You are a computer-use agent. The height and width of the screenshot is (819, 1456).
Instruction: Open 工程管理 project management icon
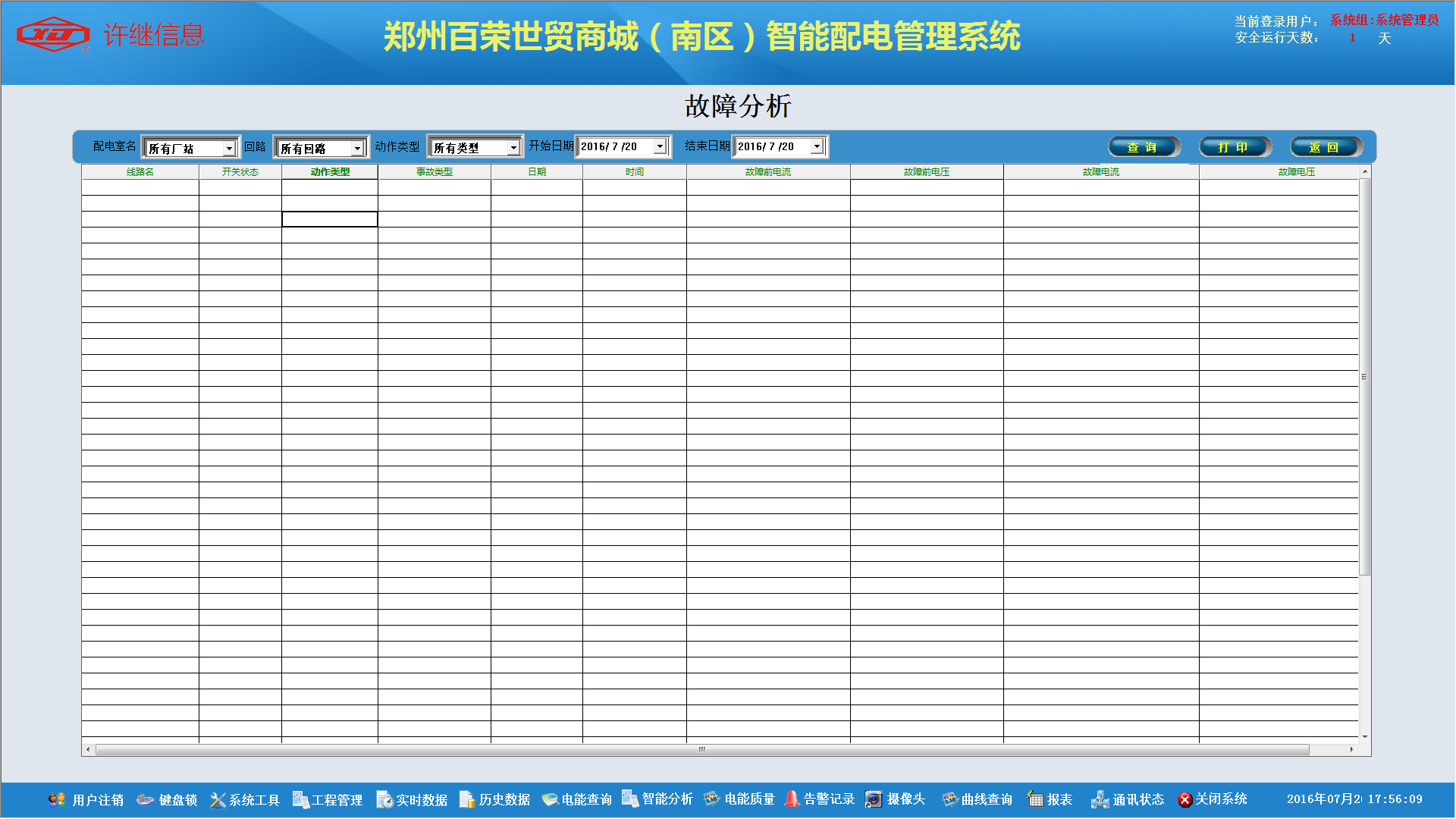click(x=300, y=799)
